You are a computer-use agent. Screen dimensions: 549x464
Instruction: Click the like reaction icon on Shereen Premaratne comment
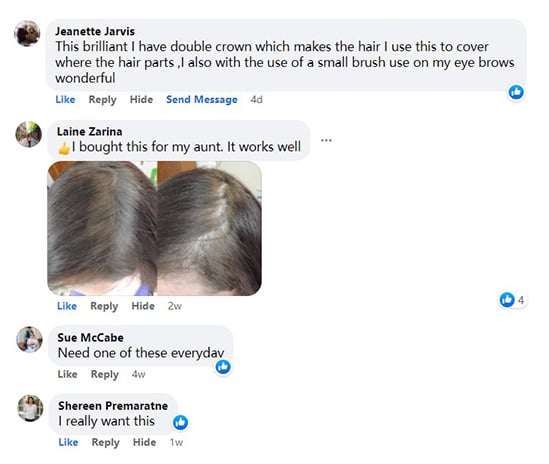tap(181, 422)
